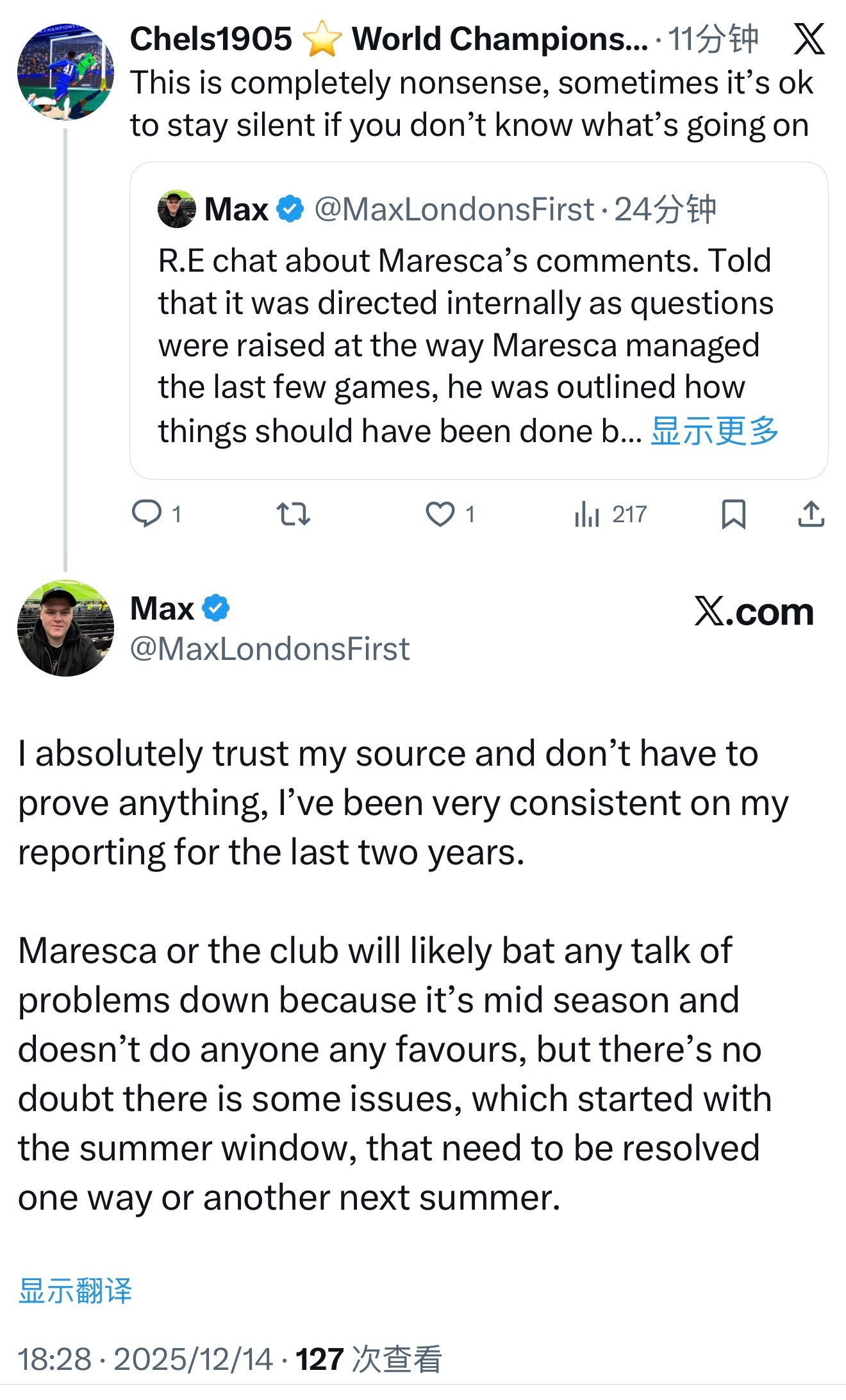Open view analytics bar chart icon
This screenshot has height=1400, width=846.
tap(586, 514)
